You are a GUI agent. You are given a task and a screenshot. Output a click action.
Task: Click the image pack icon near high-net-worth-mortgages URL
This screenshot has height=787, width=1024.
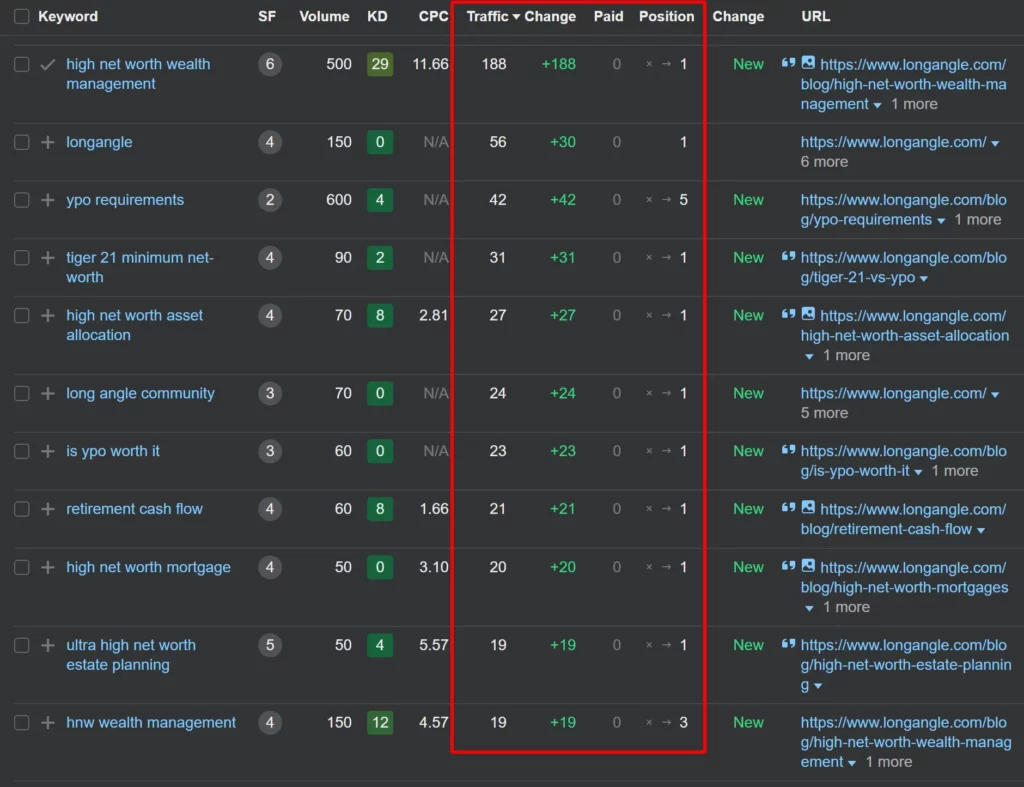click(806, 567)
